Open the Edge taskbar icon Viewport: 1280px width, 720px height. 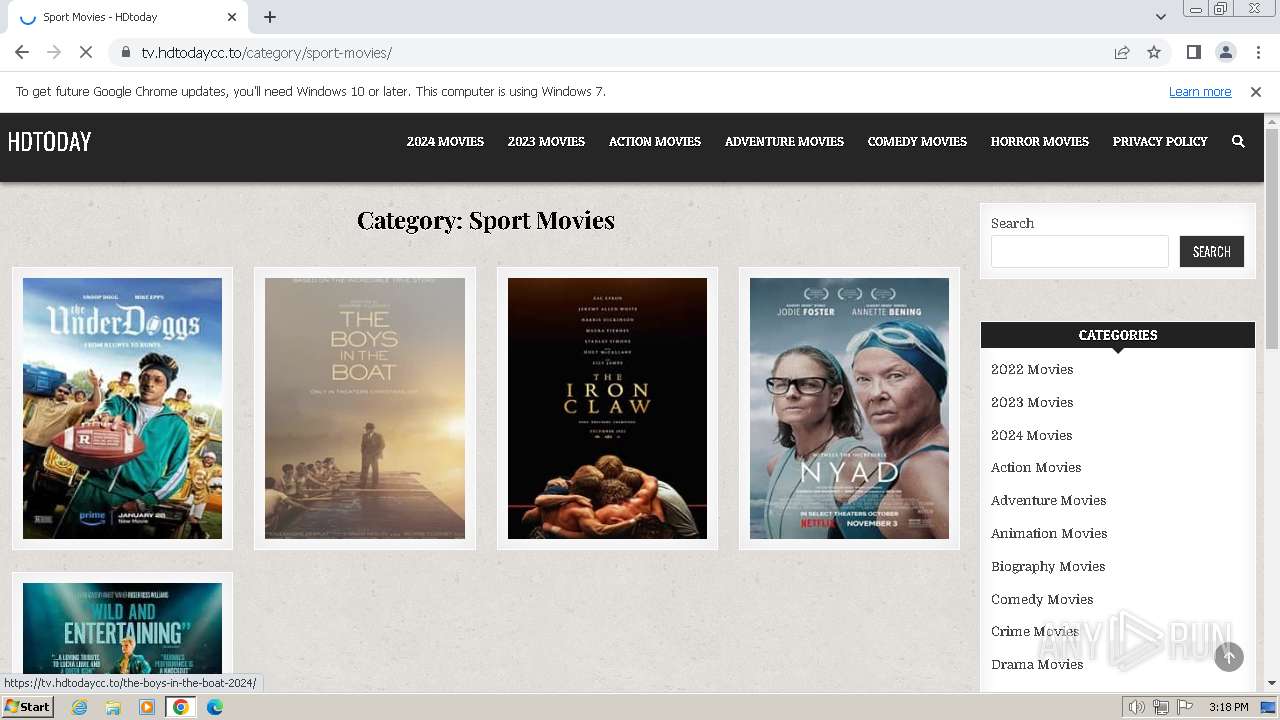coord(215,707)
